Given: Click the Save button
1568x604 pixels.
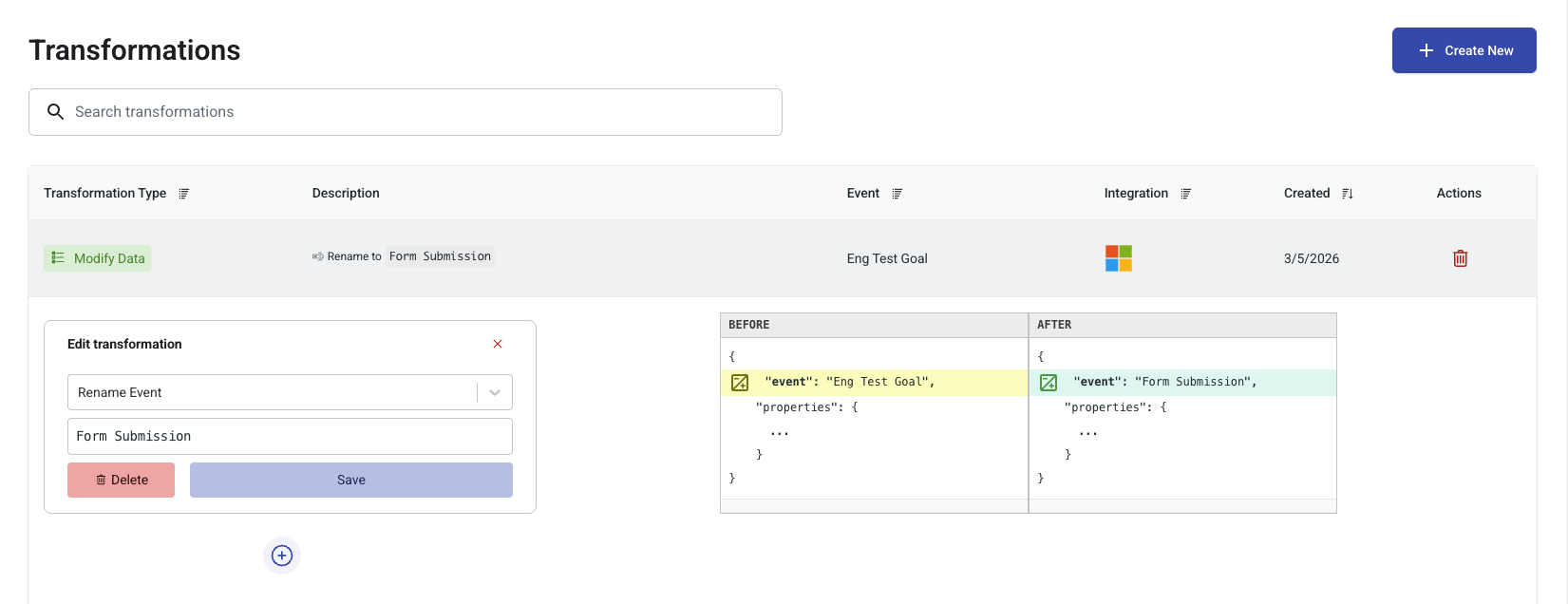Looking at the screenshot, I should pos(350,480).
